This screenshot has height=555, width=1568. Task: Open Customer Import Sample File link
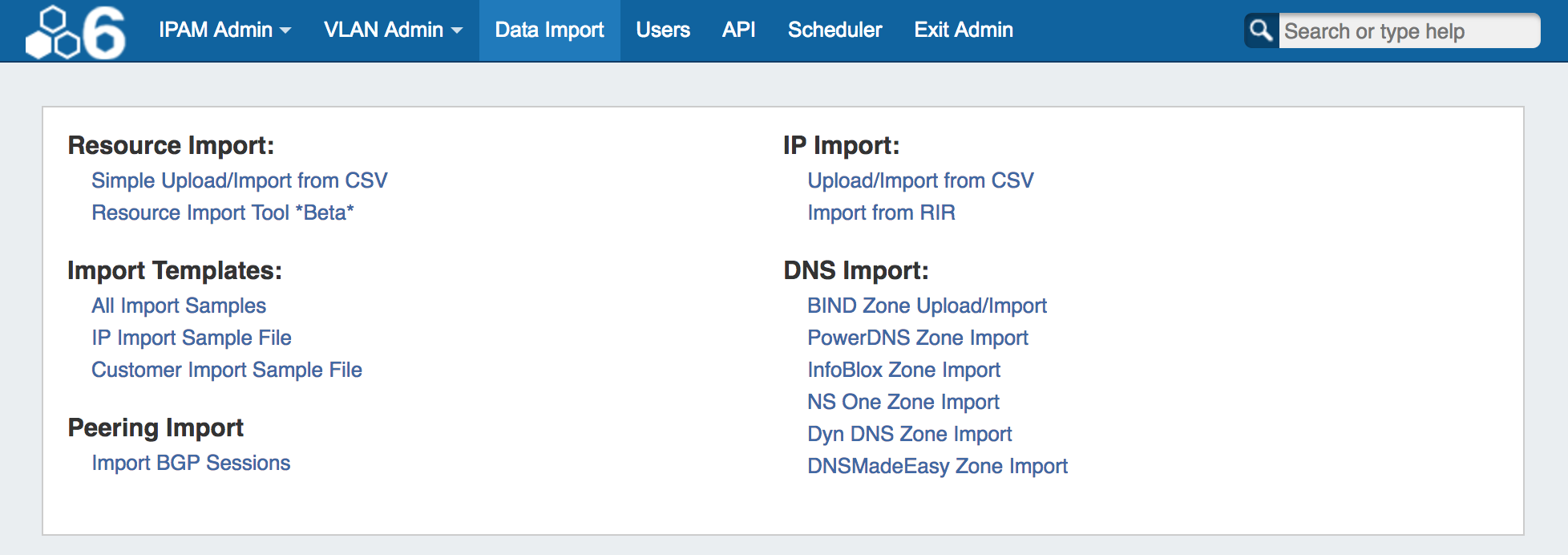(x=226, y=370)
